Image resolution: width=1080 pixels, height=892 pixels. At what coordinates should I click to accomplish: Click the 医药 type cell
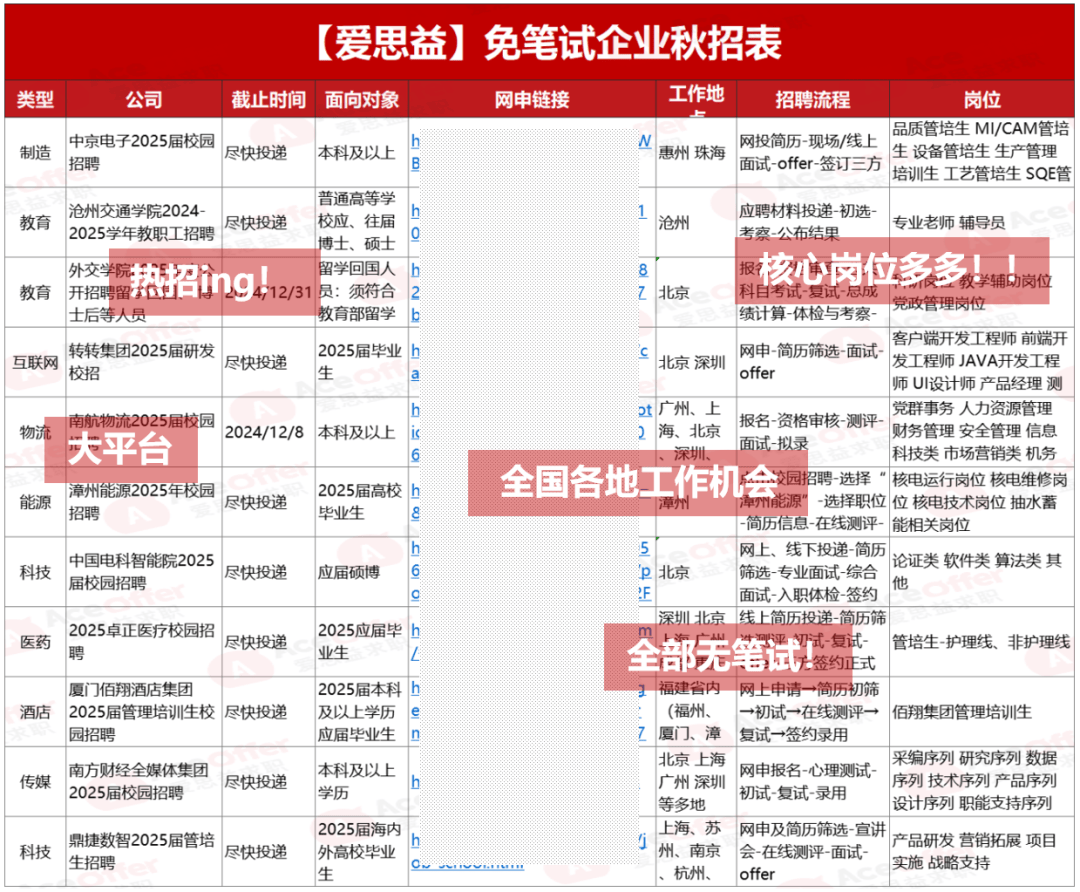[35, 642]
